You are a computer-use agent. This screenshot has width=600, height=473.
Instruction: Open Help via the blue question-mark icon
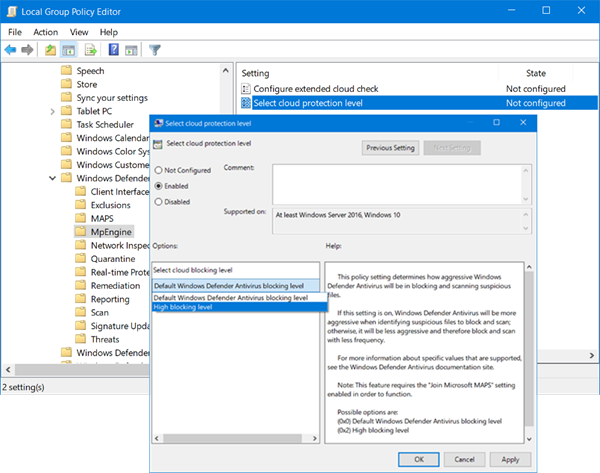click(x=114, y=49)
